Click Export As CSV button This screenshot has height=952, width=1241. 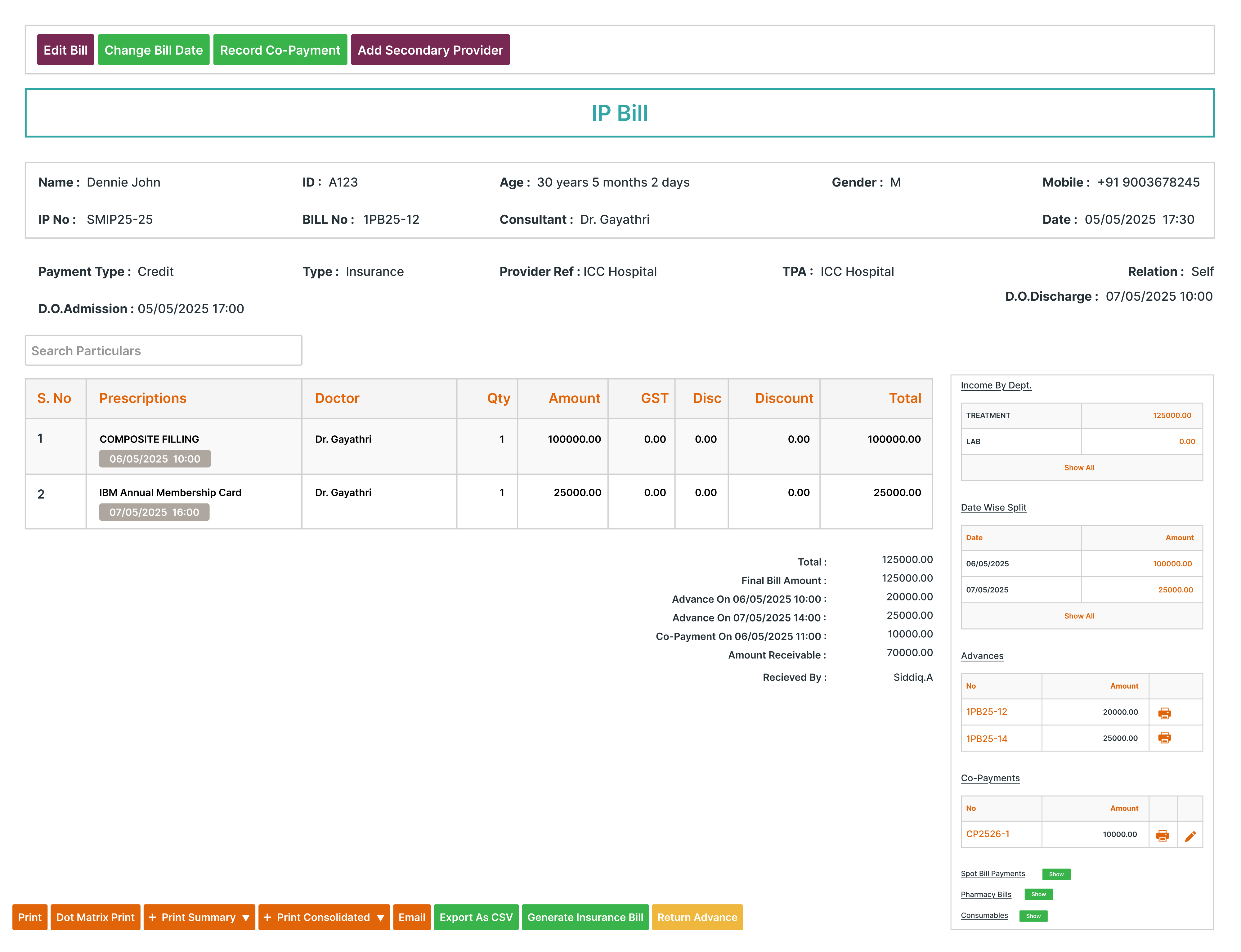pos(476,917)
